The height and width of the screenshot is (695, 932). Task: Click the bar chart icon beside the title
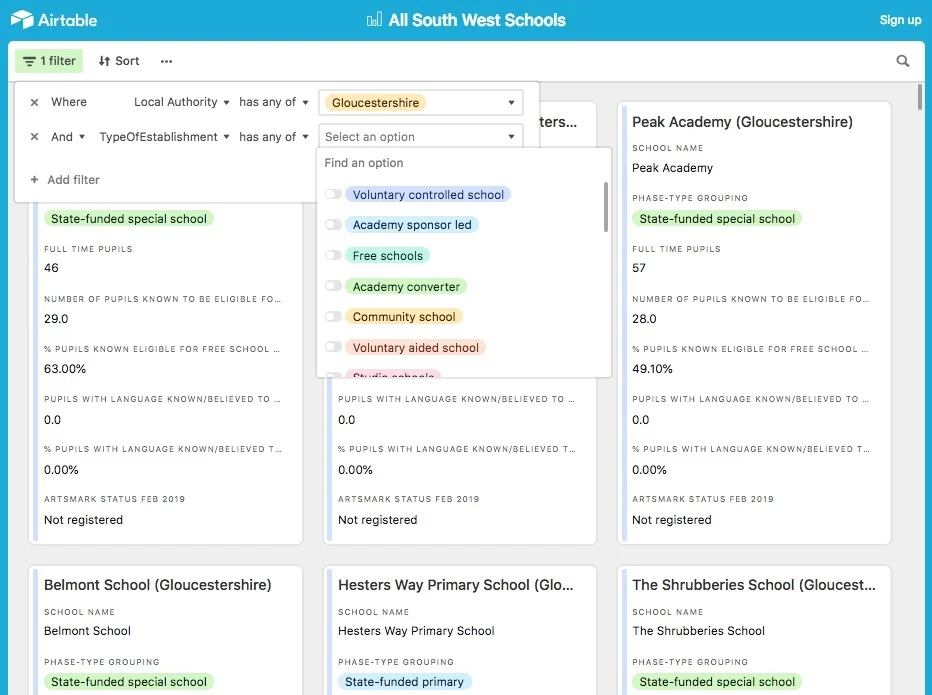coord(374,20)
